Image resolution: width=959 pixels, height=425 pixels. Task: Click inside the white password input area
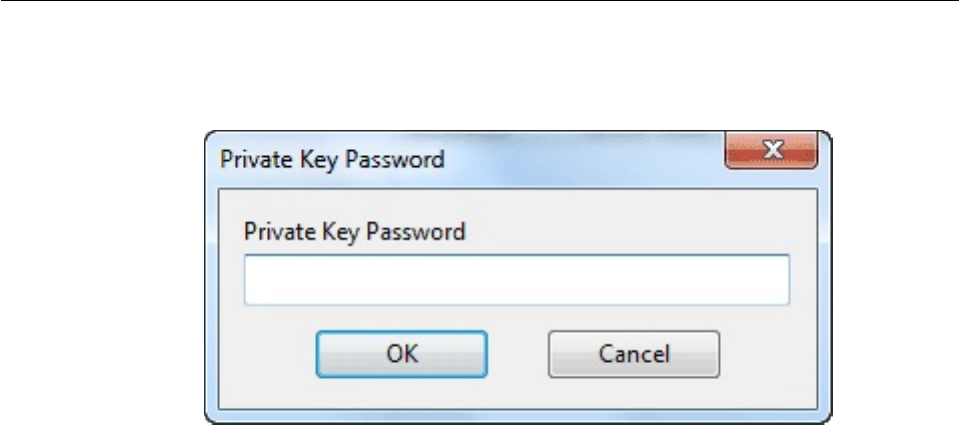pyautogui.click(x=517, y=280)
